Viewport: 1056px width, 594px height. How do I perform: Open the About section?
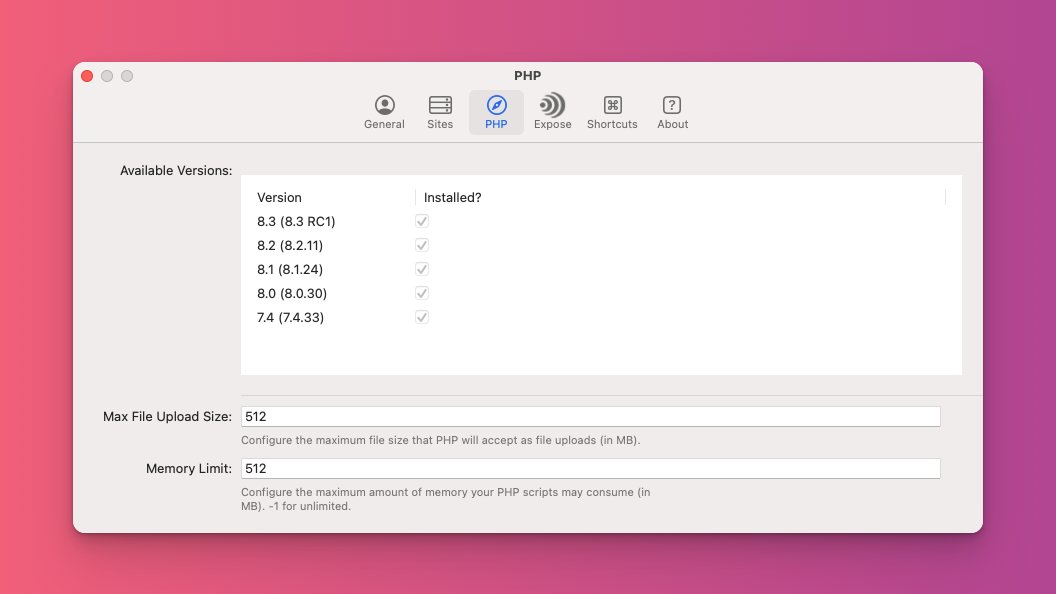pyautogui.click(x=672, y=111)
